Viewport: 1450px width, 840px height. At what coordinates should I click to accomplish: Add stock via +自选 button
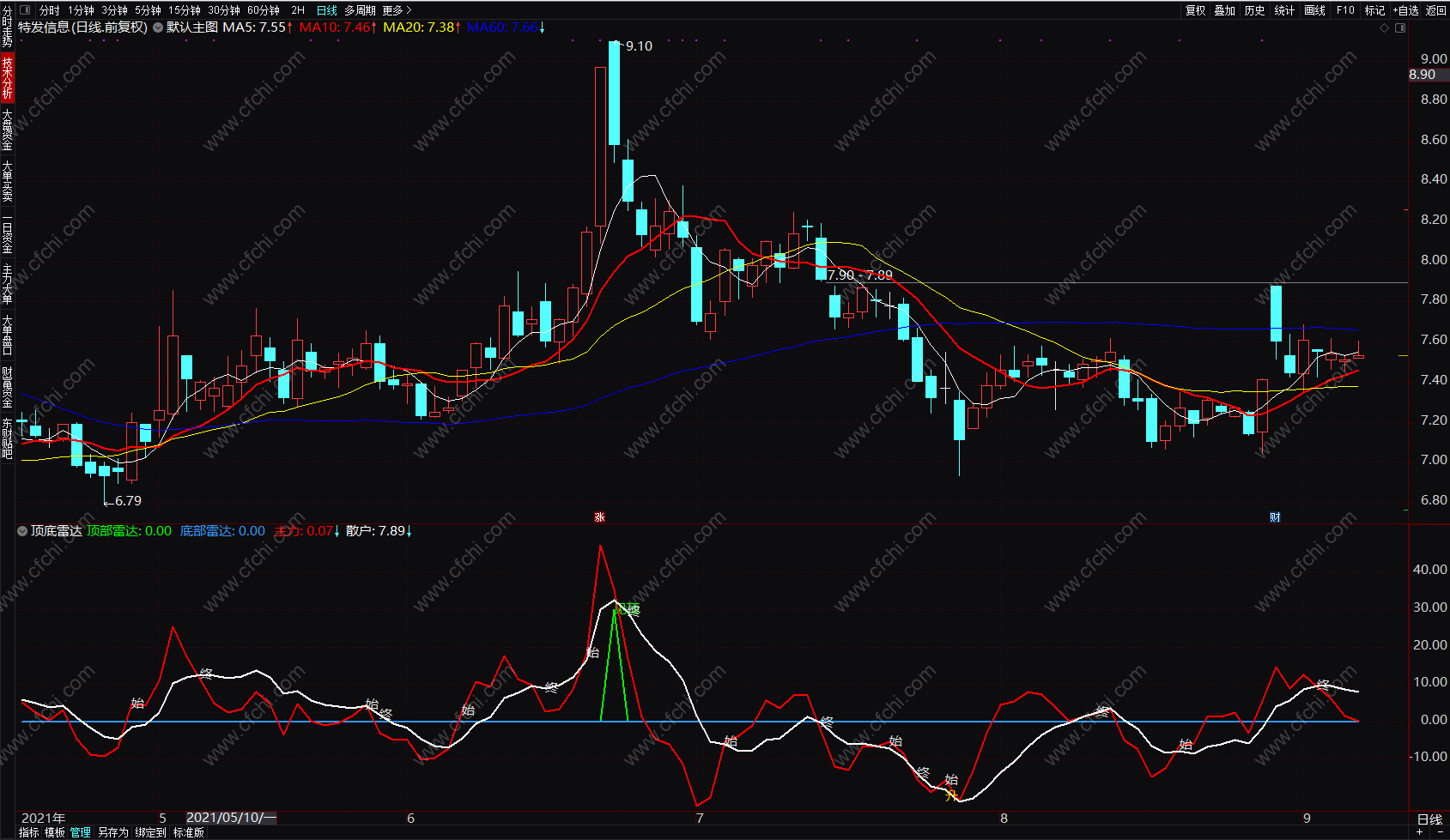pyautogui.click(x=1406, y=10)
